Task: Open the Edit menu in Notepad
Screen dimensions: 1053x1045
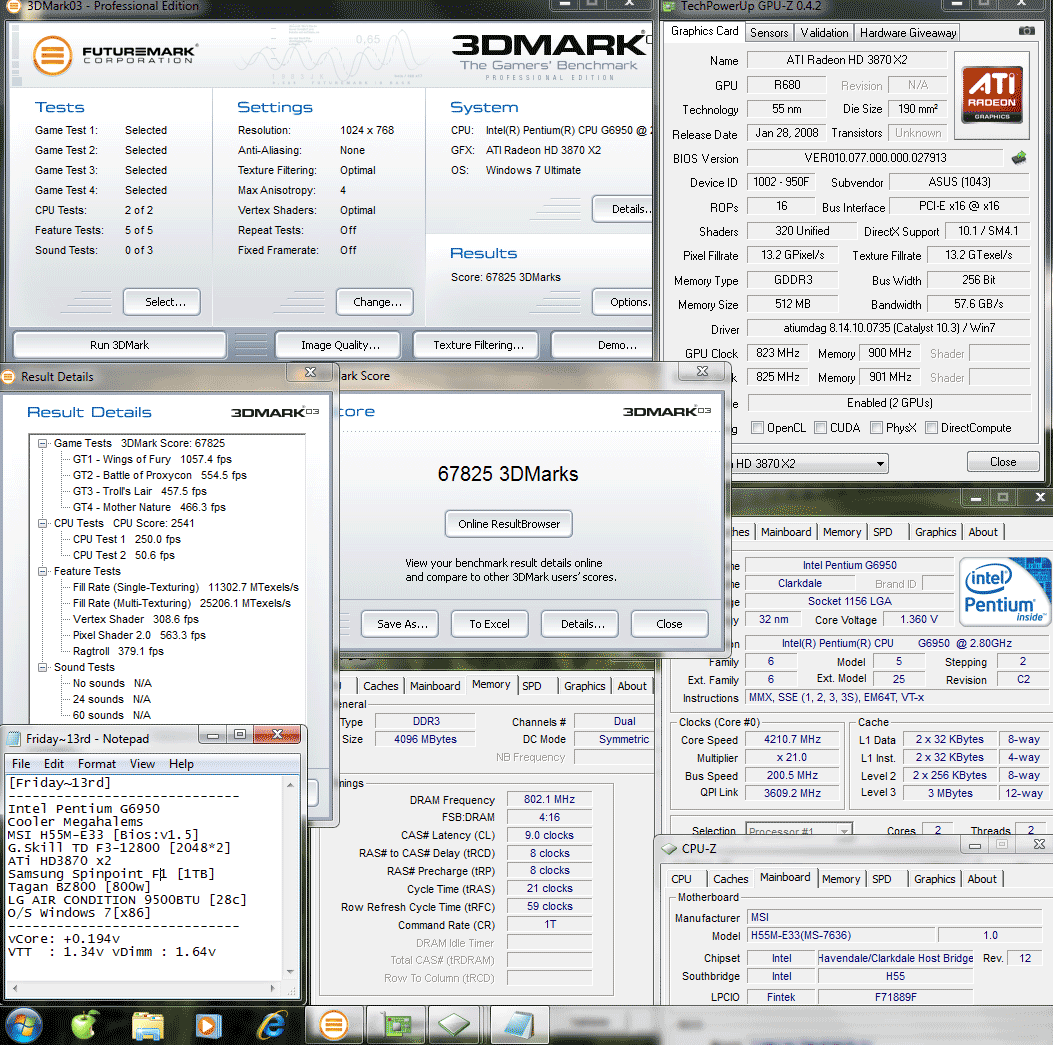Action: pyautogui.click(x=54, y=764)
